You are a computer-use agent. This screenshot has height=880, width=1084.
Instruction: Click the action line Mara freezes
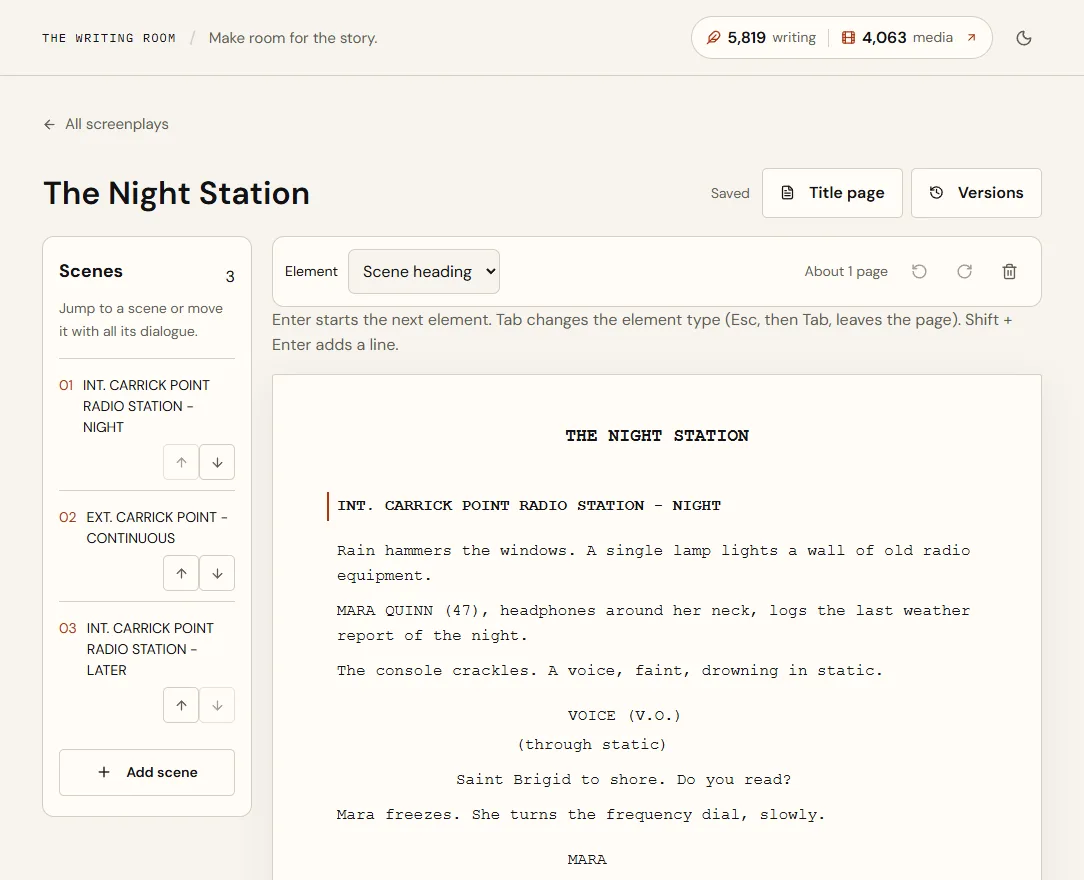[581, 814]
